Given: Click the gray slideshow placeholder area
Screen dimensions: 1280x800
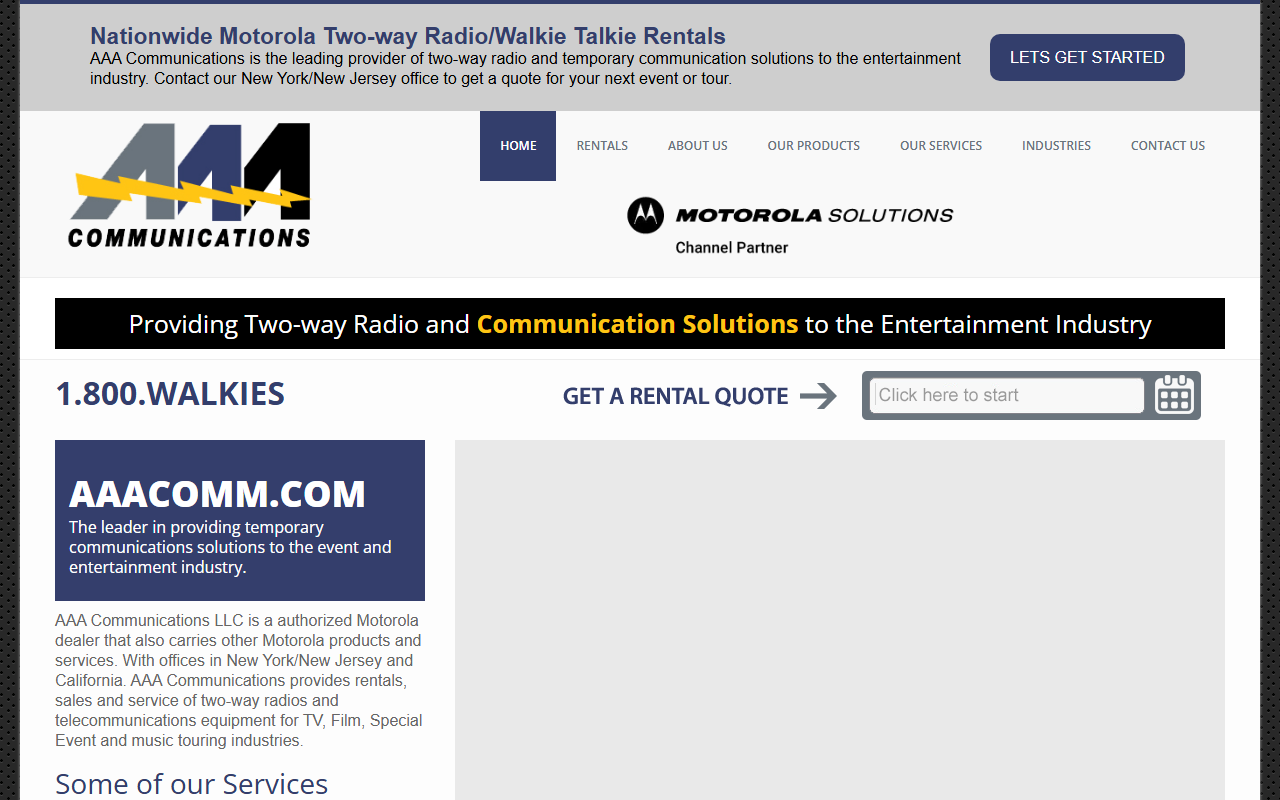Looking at the screenshot, I should 840,620.
